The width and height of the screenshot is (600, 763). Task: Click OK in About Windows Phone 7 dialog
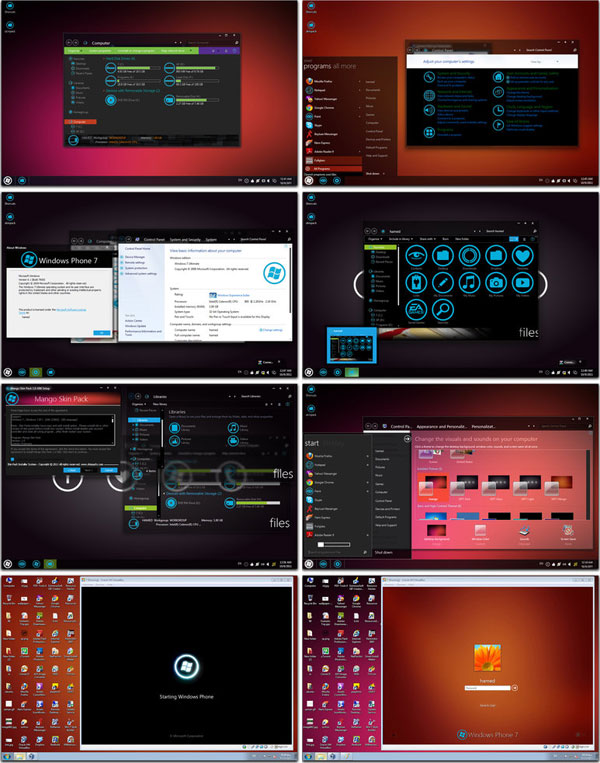point(101,332)
